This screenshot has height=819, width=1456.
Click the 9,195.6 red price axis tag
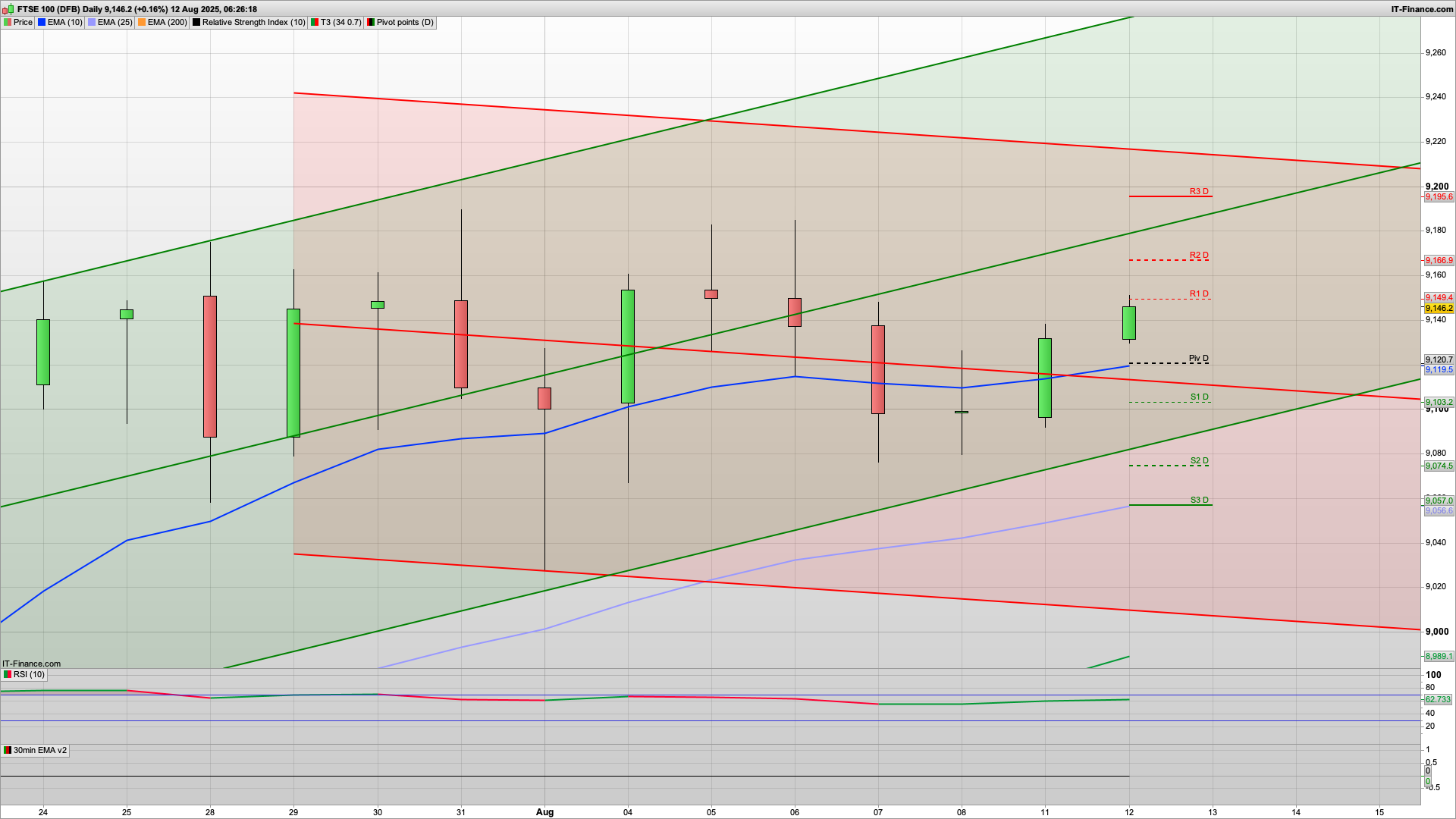point(1439,196)
